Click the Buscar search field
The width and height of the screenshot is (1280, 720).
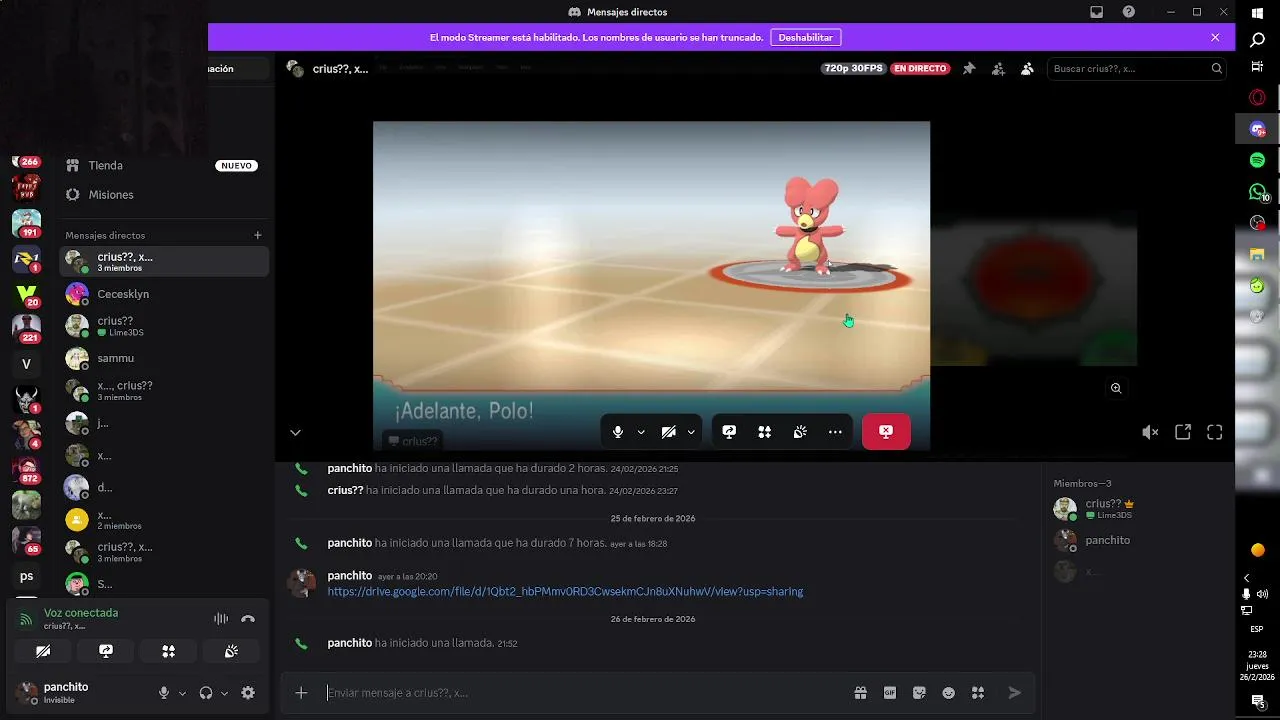[1137, 68]
